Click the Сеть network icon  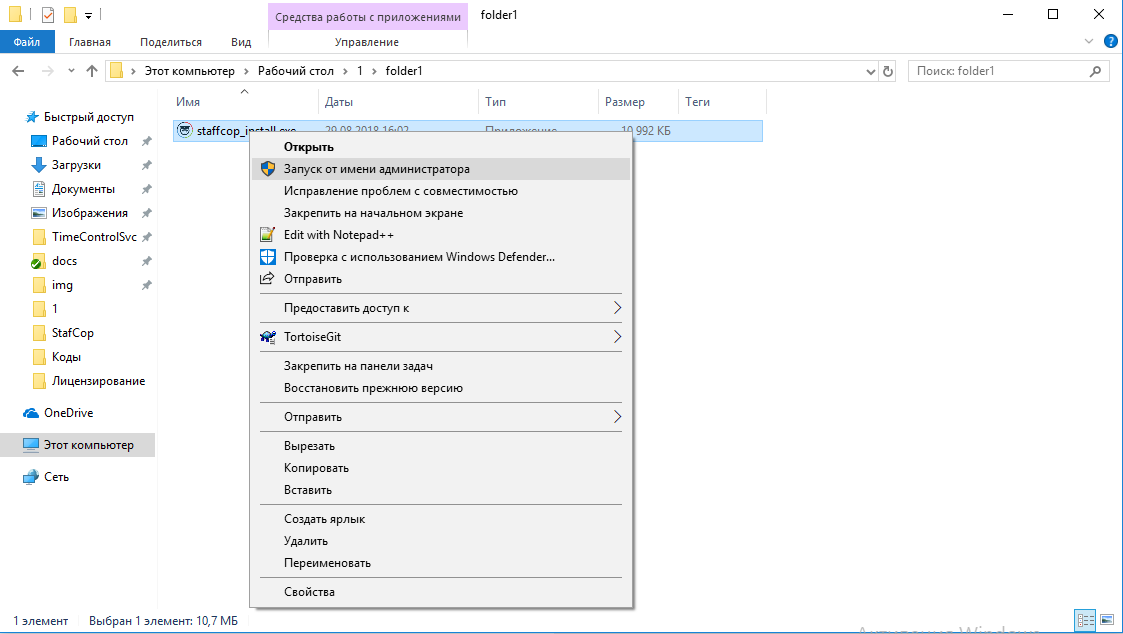click(x=31, y=477)
